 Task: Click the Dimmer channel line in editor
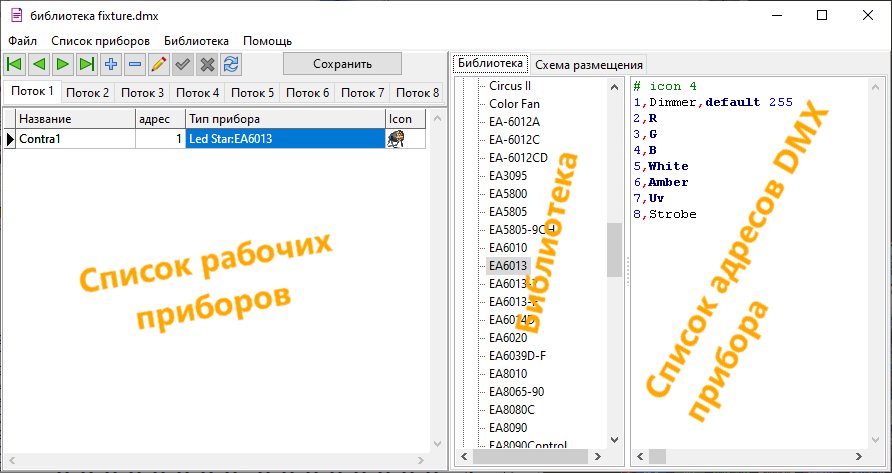pos(713,102)
